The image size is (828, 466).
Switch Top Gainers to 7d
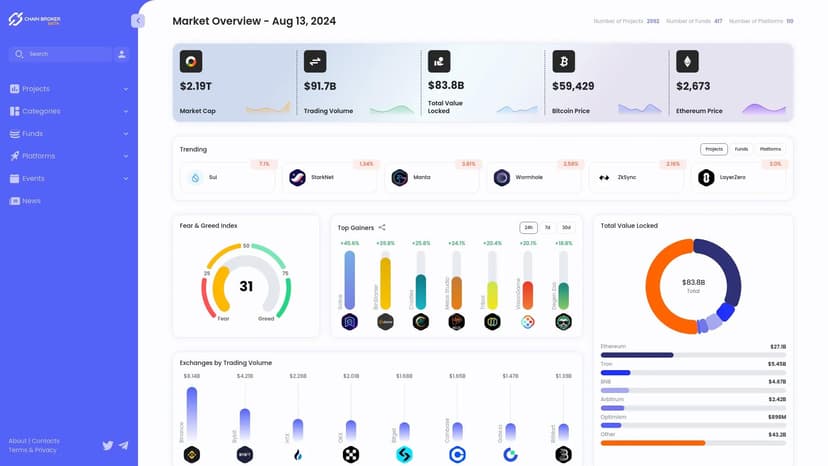click(x=547, y=228)
